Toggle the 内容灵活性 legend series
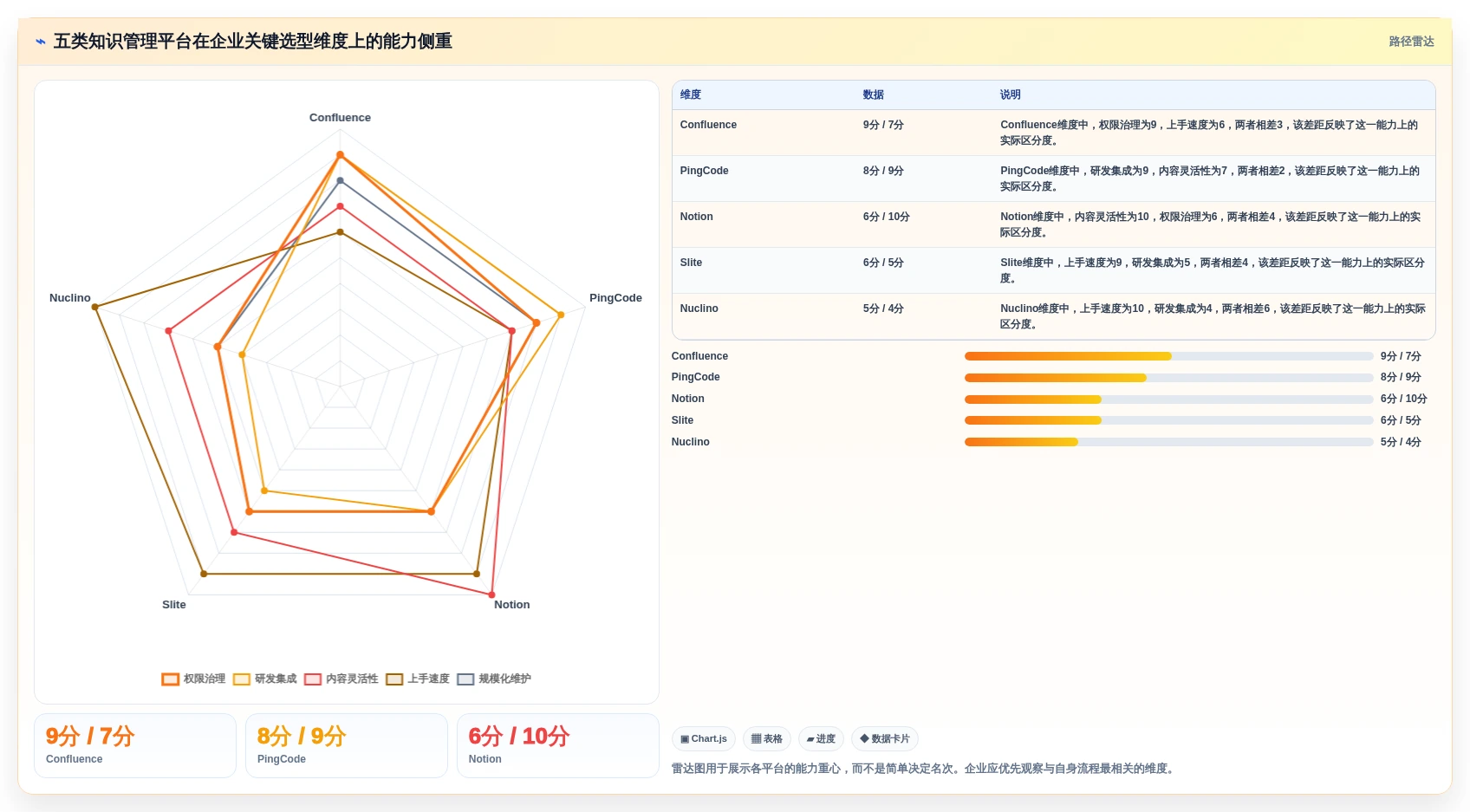1470x812 pixels. coord(341,679)
